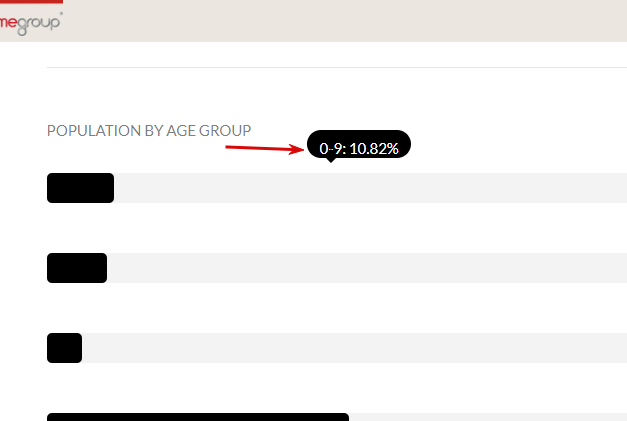Viewport: 627px width, 421px height.
Task: Click the red arrow's arrowhead tip
Action: (x=302, y=150)
